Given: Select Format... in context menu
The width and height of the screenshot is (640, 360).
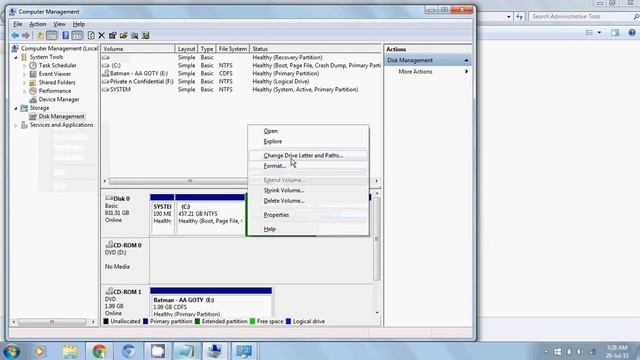Looking at the screenshot, I should pos(308,166).
